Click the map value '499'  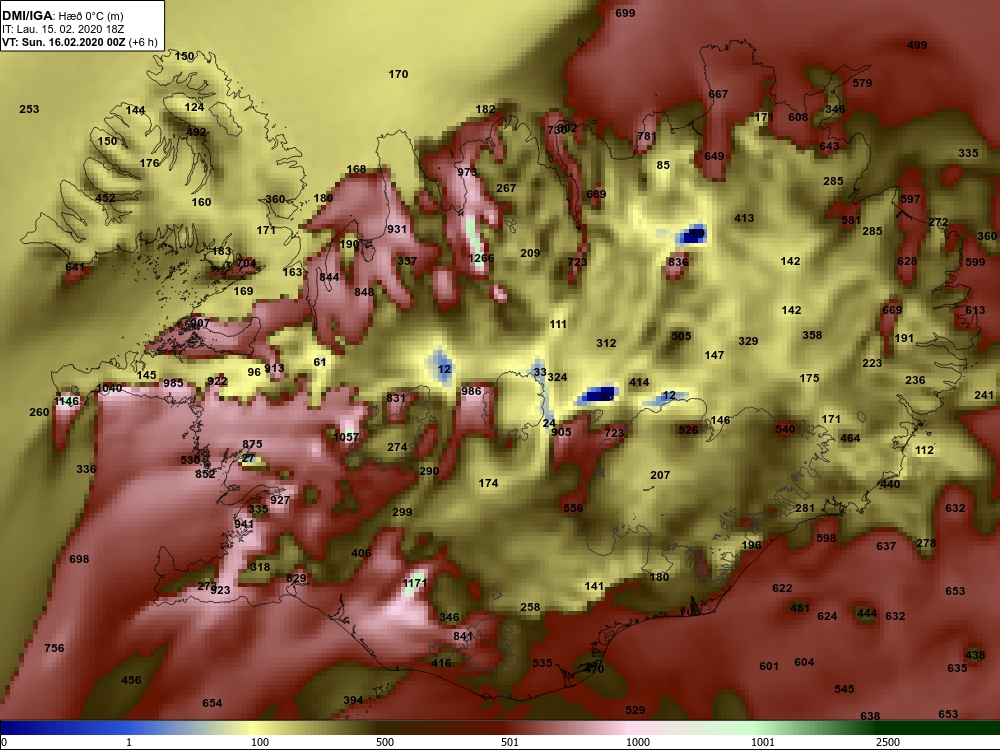[x=917, y=45]
